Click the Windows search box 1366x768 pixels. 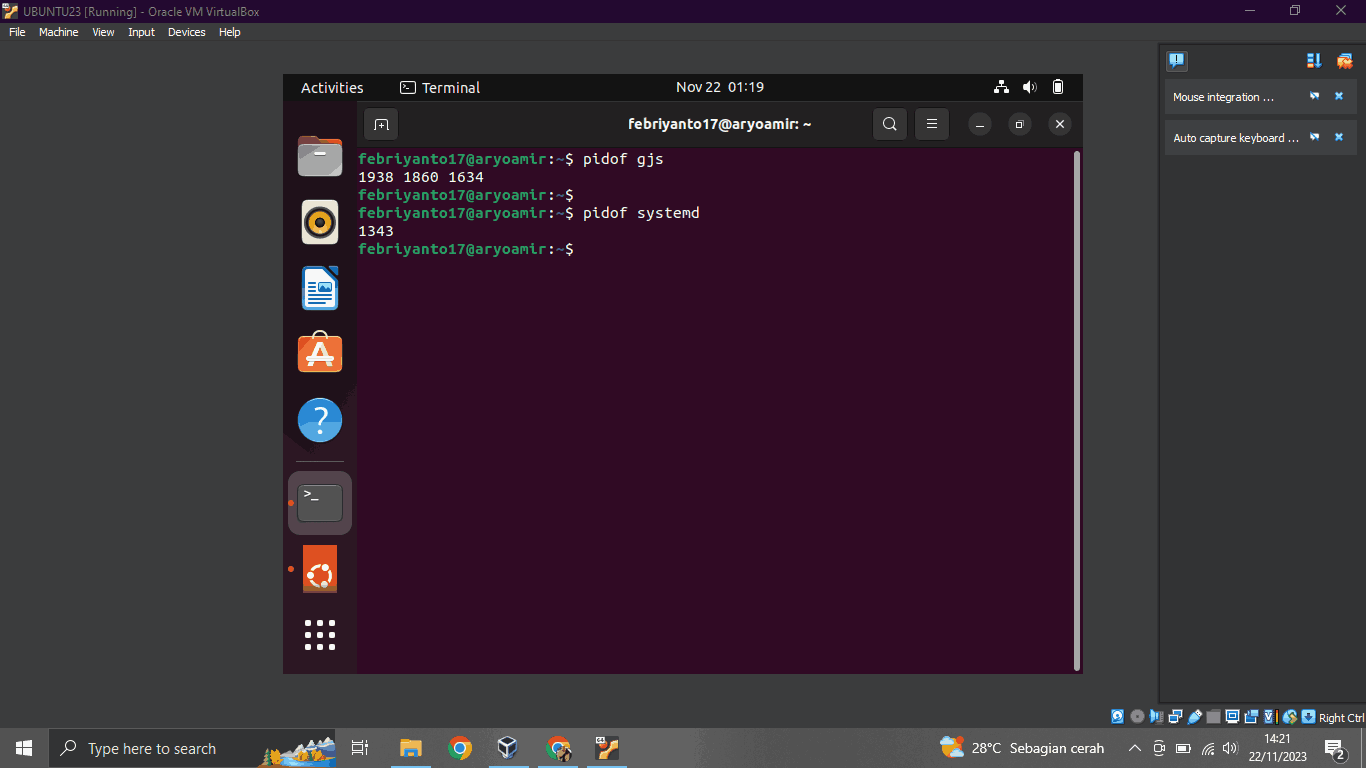tap(193, 748)
